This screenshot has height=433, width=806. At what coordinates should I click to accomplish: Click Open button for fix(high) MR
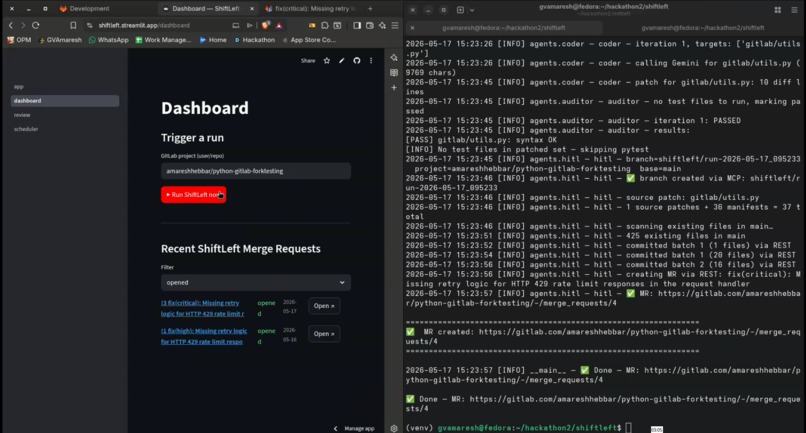324,333
